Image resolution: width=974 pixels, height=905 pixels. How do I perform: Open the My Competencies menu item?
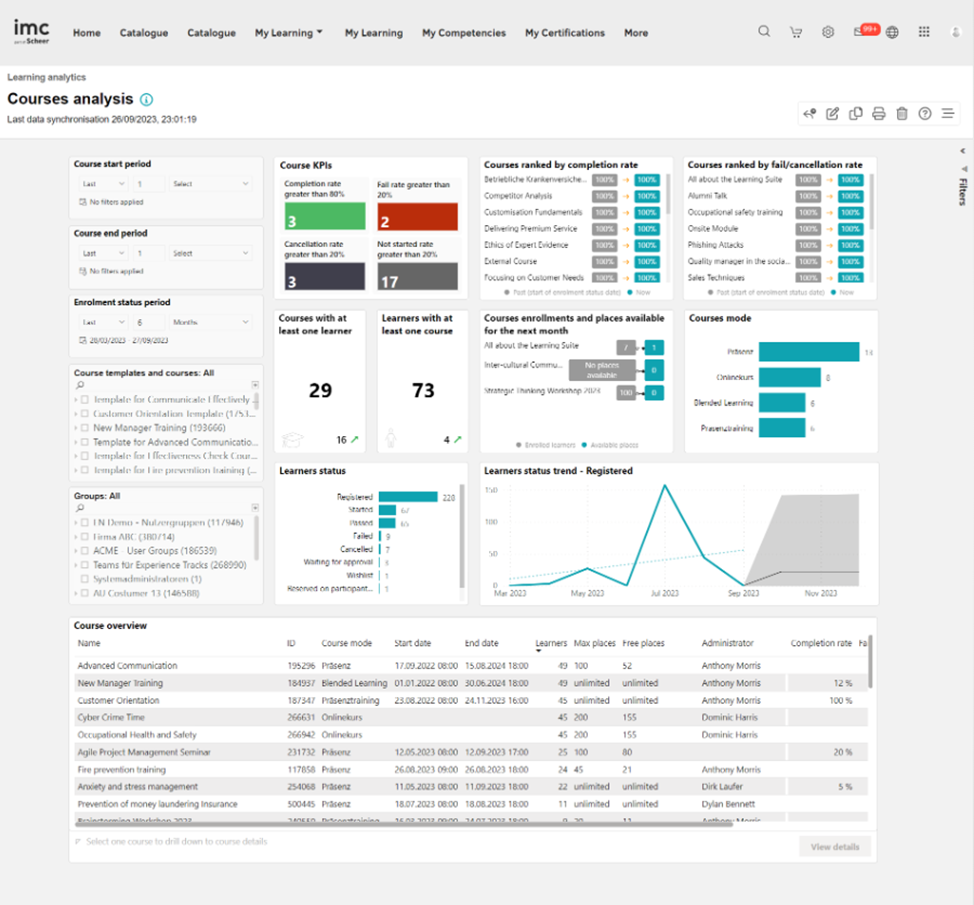click(x=463, y=33)
